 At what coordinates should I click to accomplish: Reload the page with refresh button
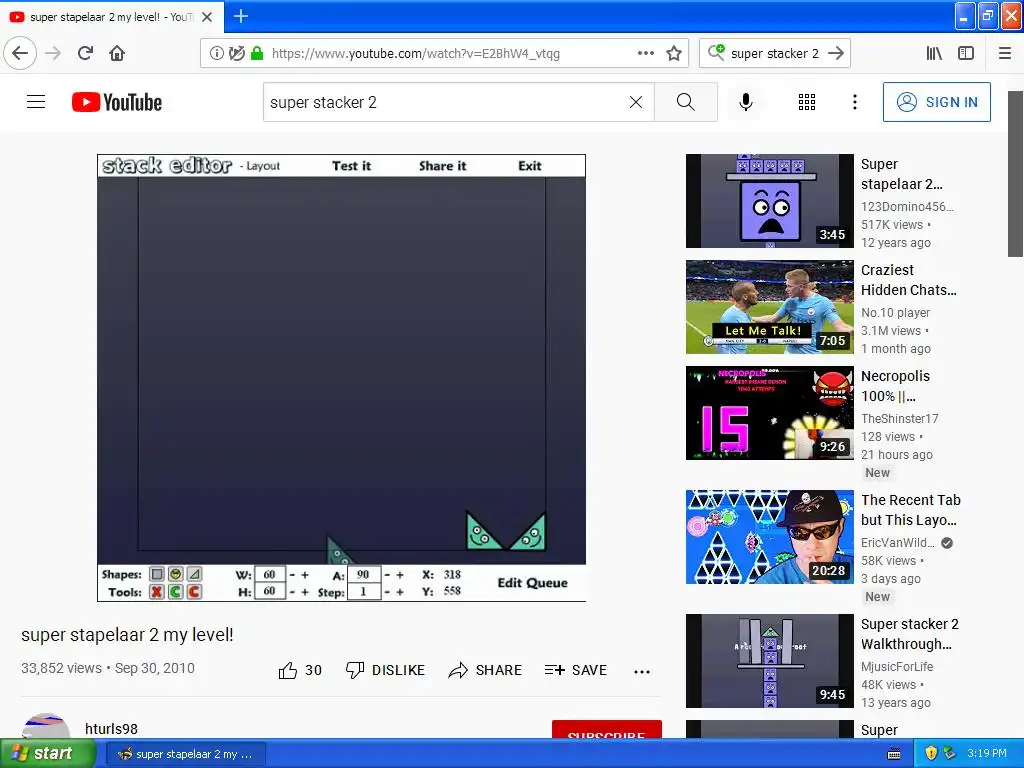[86, 54]
